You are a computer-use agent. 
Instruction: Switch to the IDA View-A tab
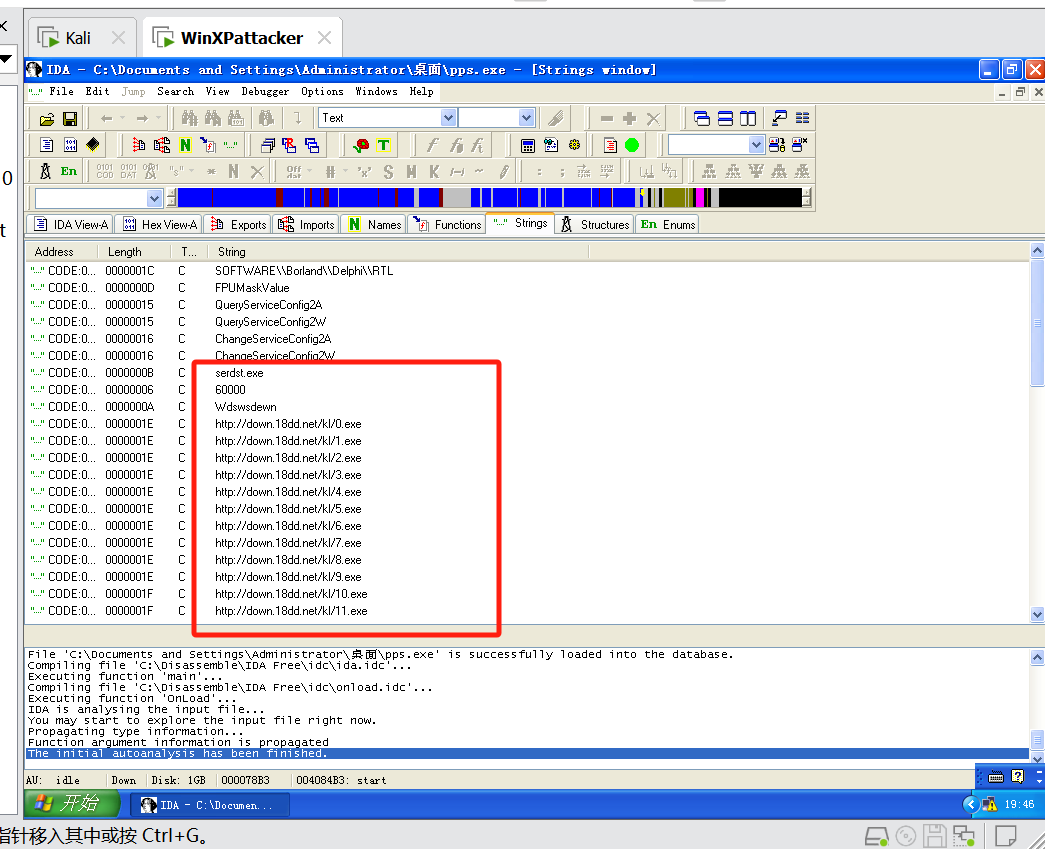coord(71,225)
